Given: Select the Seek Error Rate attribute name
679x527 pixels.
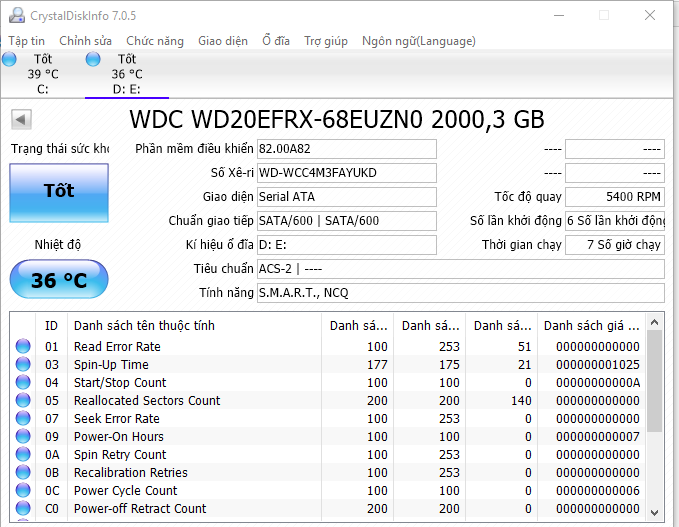Looking at the screenshot, I should 116,419.
